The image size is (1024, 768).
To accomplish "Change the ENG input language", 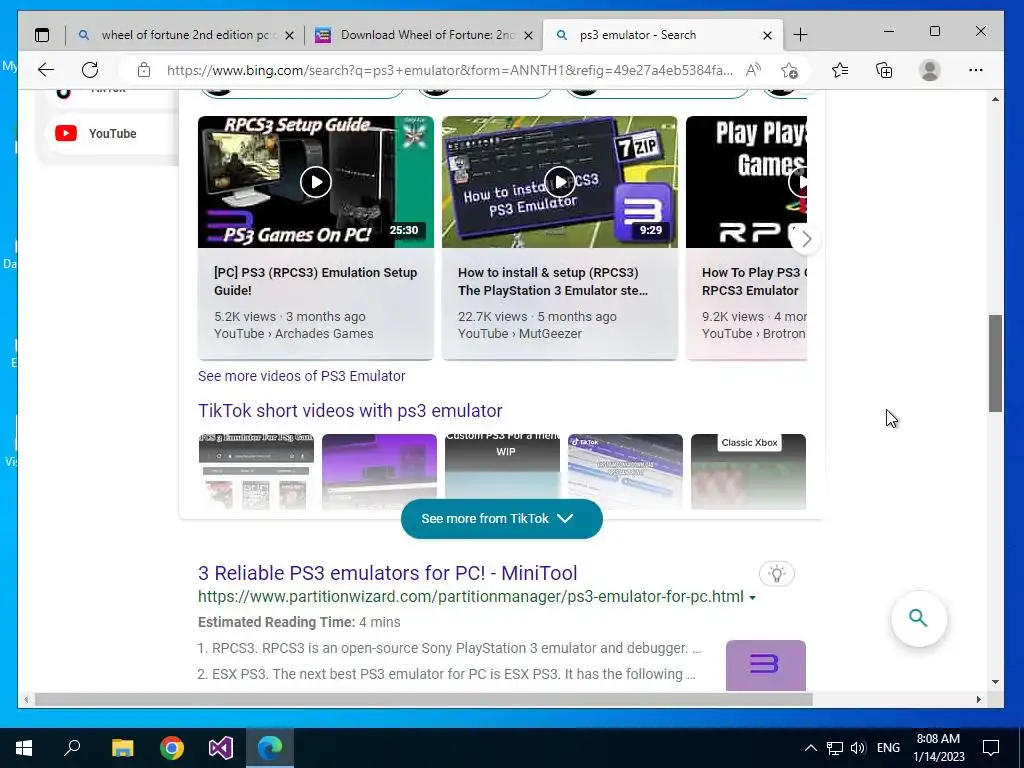I will coord(888,748).
